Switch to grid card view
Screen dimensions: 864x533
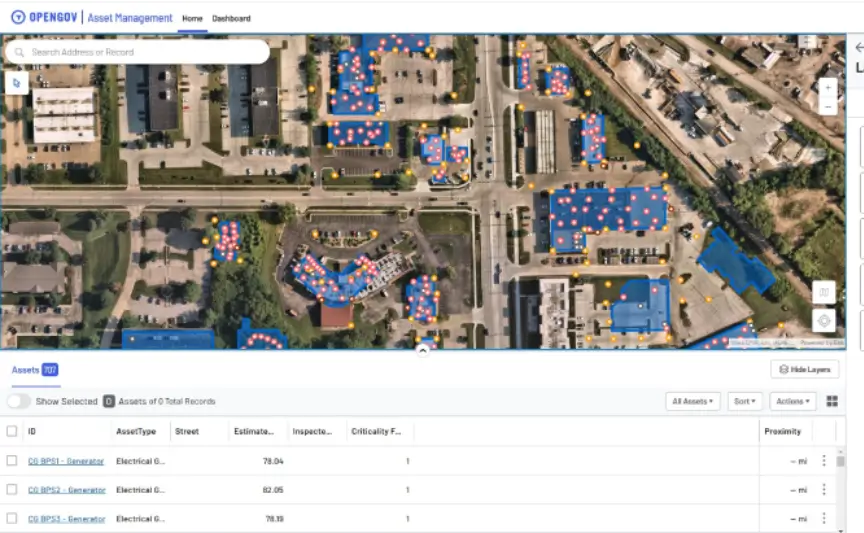(832, 401)
